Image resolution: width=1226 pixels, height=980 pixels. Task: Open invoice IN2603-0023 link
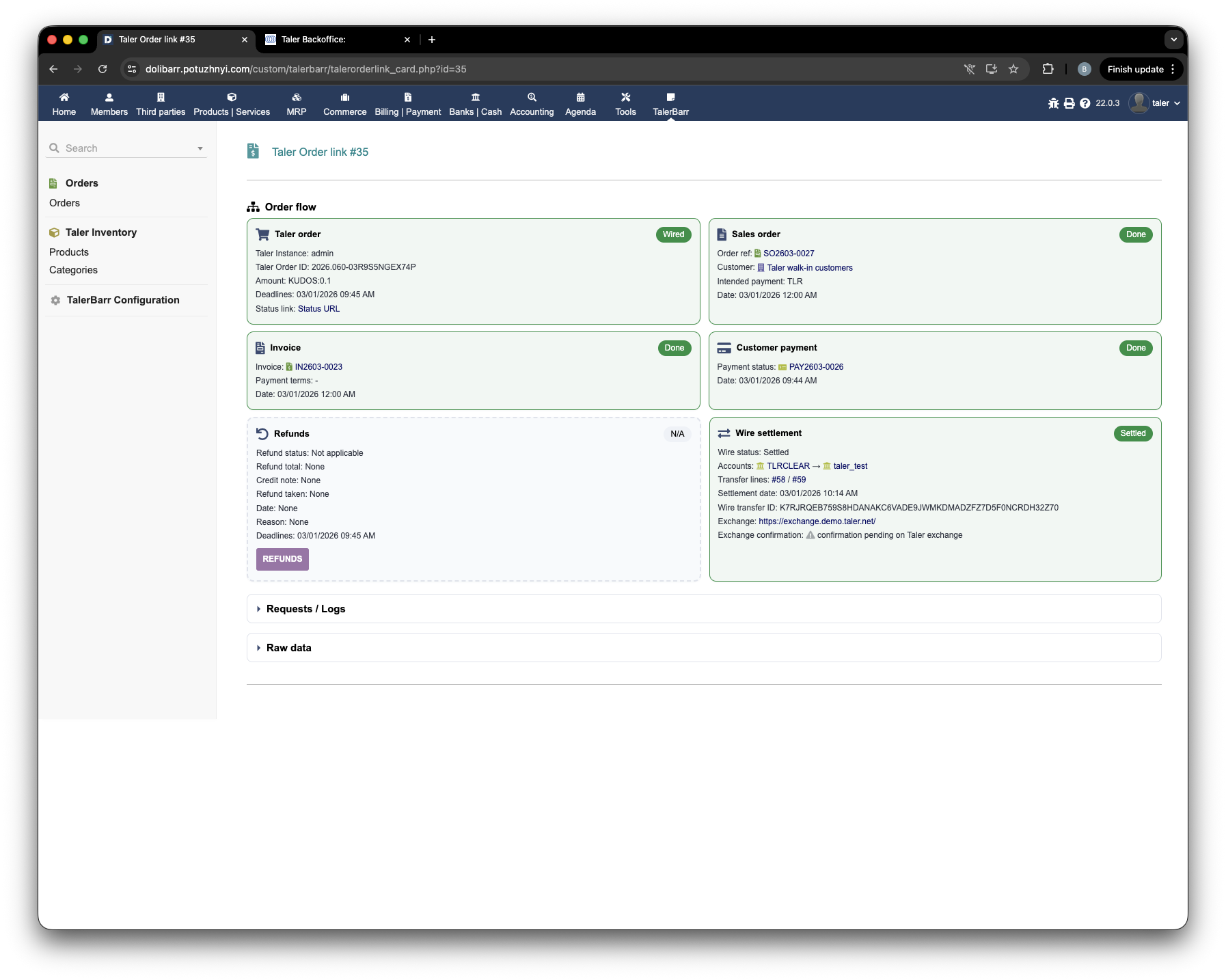tap(318, 367)
